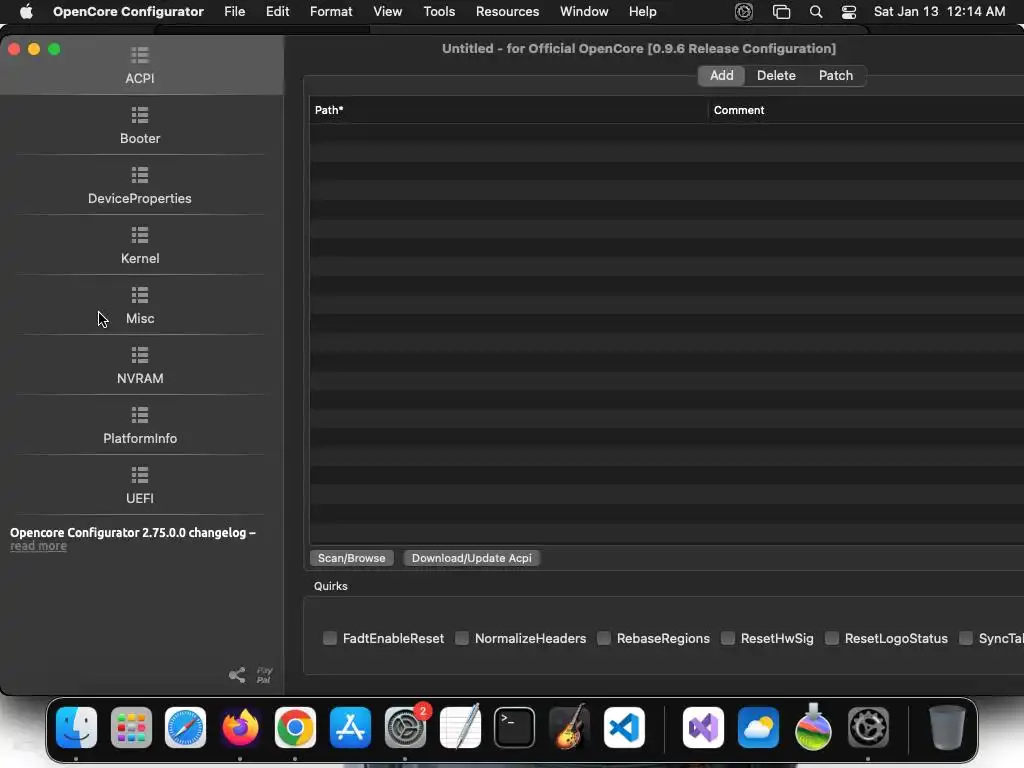Image resolution: width=1024 pixels, height=768 pixels.
Task: Open Visual Studio purple icon in dock
Action: click(703, 727)
